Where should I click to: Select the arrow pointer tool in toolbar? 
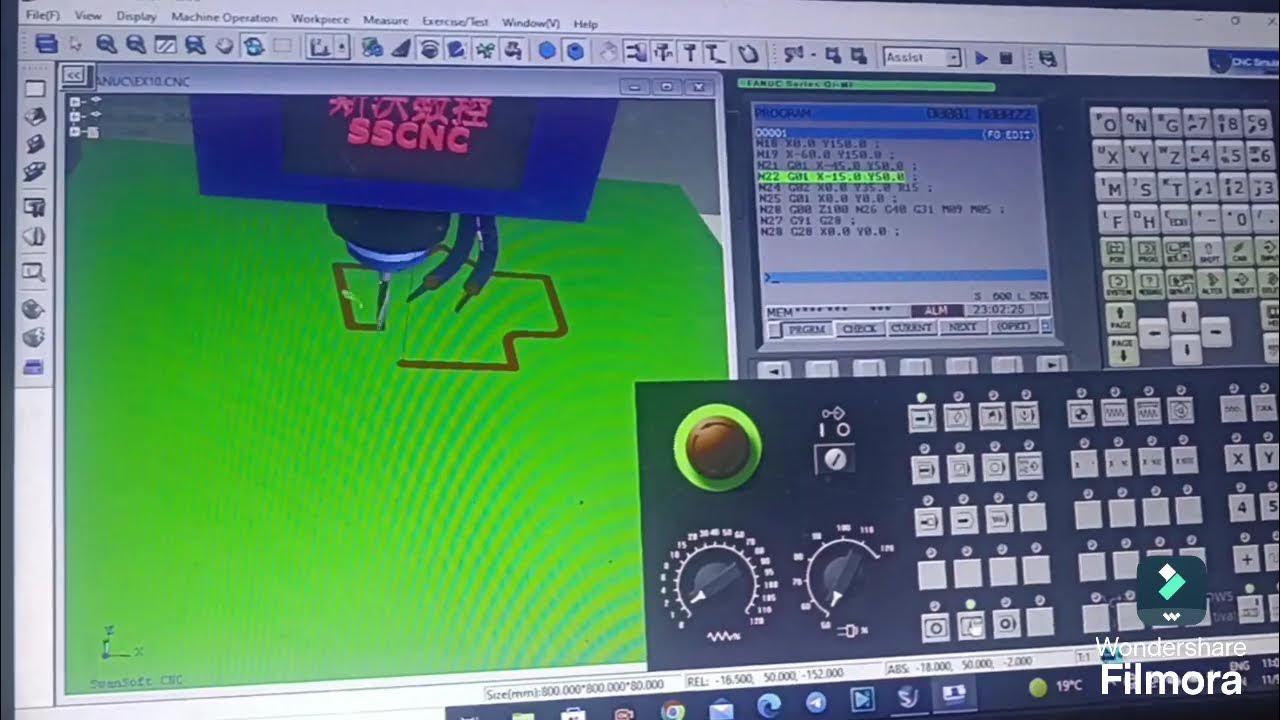click(x=75, y=44)
